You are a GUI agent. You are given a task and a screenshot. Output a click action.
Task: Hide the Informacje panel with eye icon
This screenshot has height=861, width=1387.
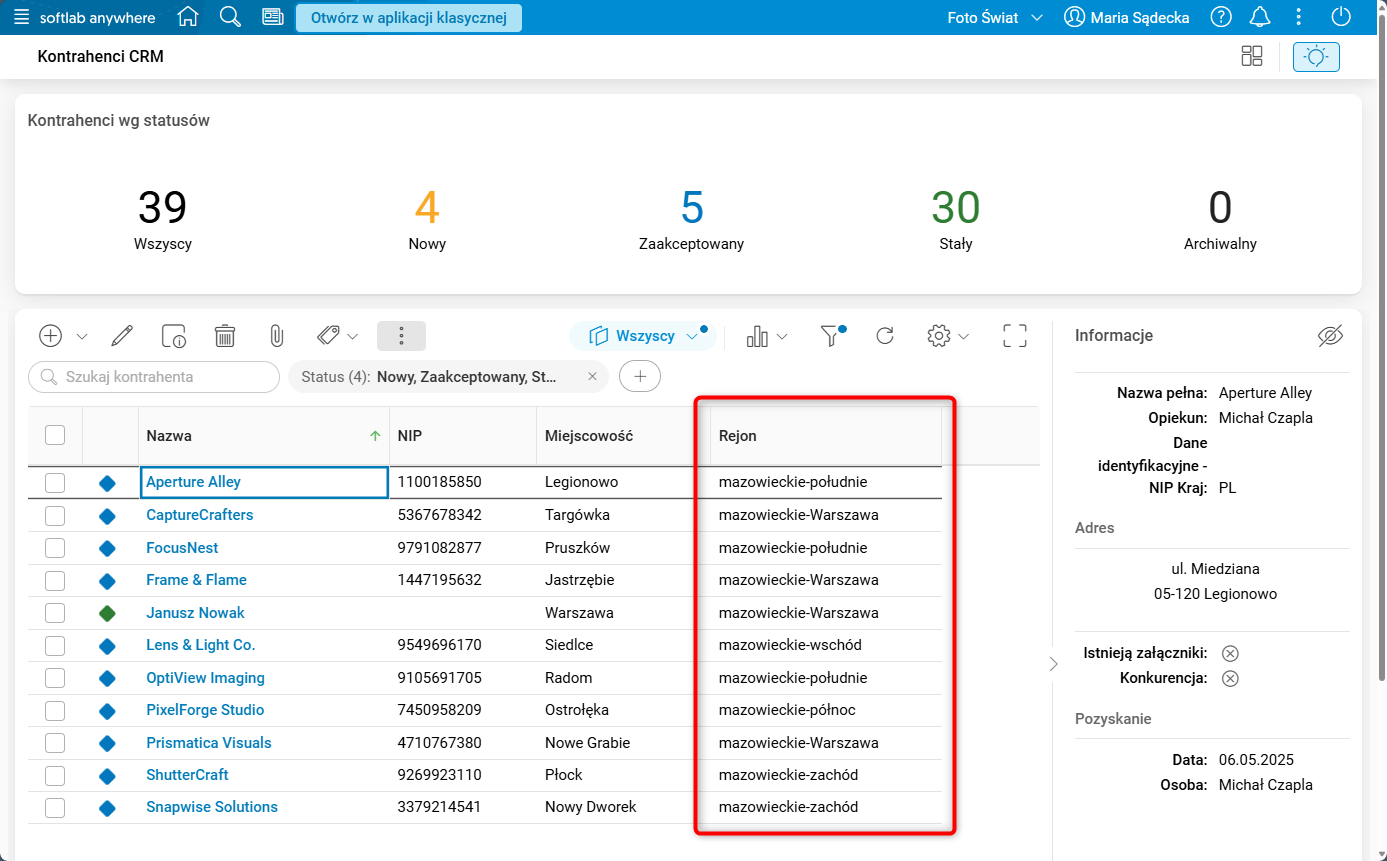click(1330, 336)
